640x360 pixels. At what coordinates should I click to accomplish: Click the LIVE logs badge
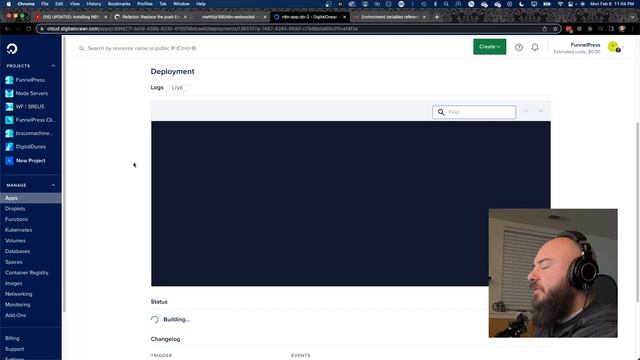[177, 88]
